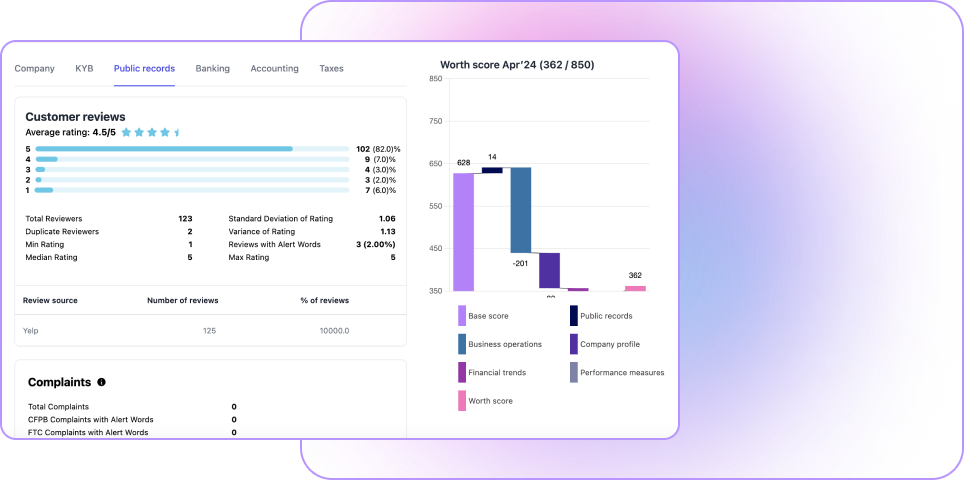Viewport: 964px width, 480px height.
Task: Click the Total Complaints label
Action: 58,407
